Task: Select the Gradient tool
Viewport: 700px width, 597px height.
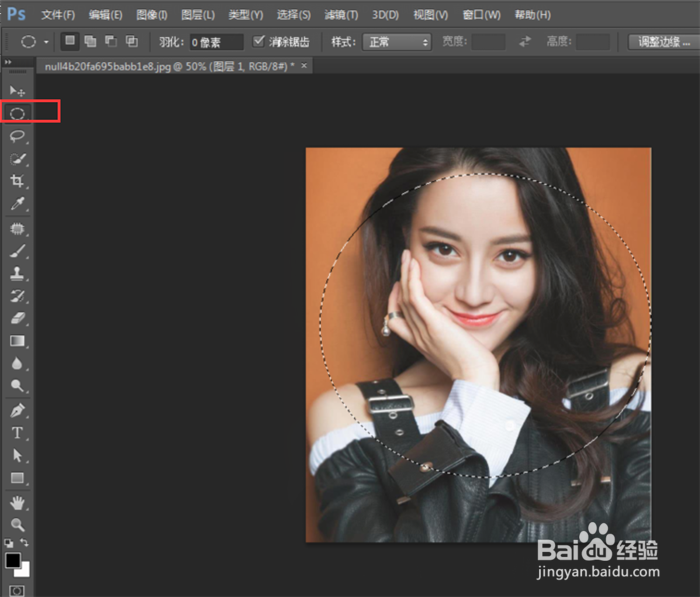Action: click(x=17, y=341)
